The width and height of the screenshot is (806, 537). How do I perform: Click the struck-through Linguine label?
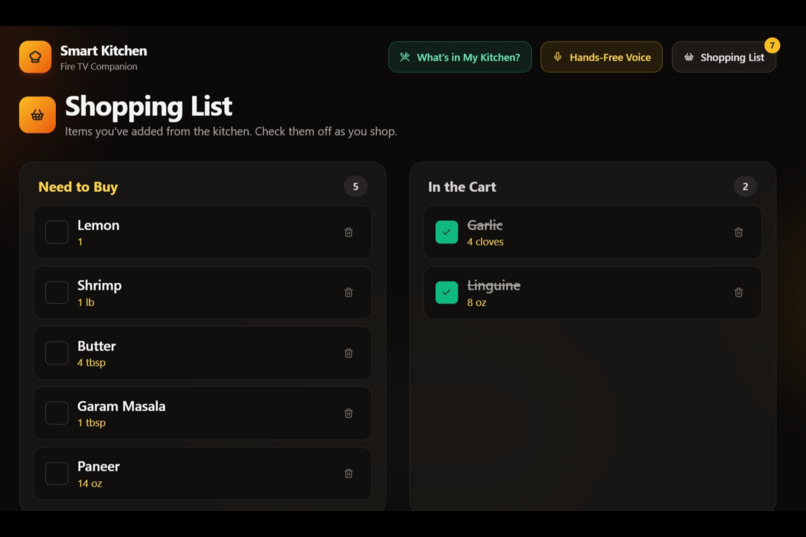[x=493, y=286]
